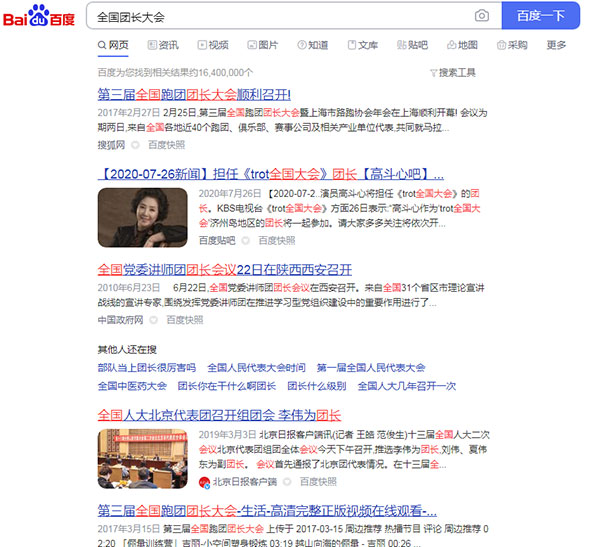The height and width of the screenshot is (547, 600).
Task: Open the 视频 video search tab
Action: [213, 45]
